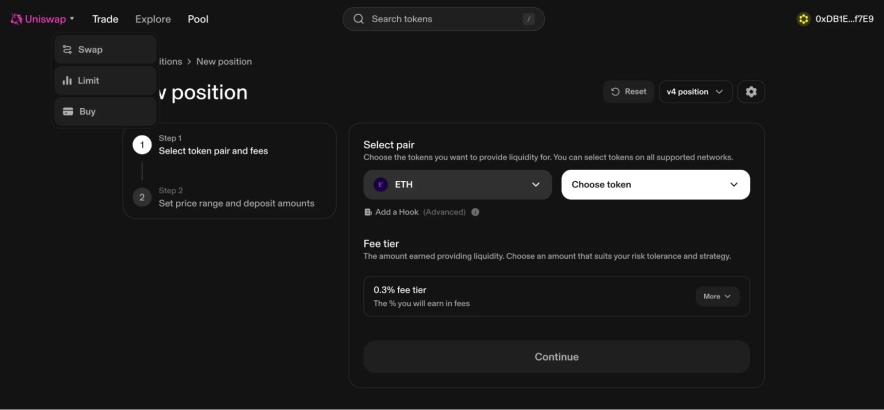Image resolution: width=884 pixels, height=410 pixels.
Task: Click the Uniswap unicorn logo
Action: (x=16, y=19)
